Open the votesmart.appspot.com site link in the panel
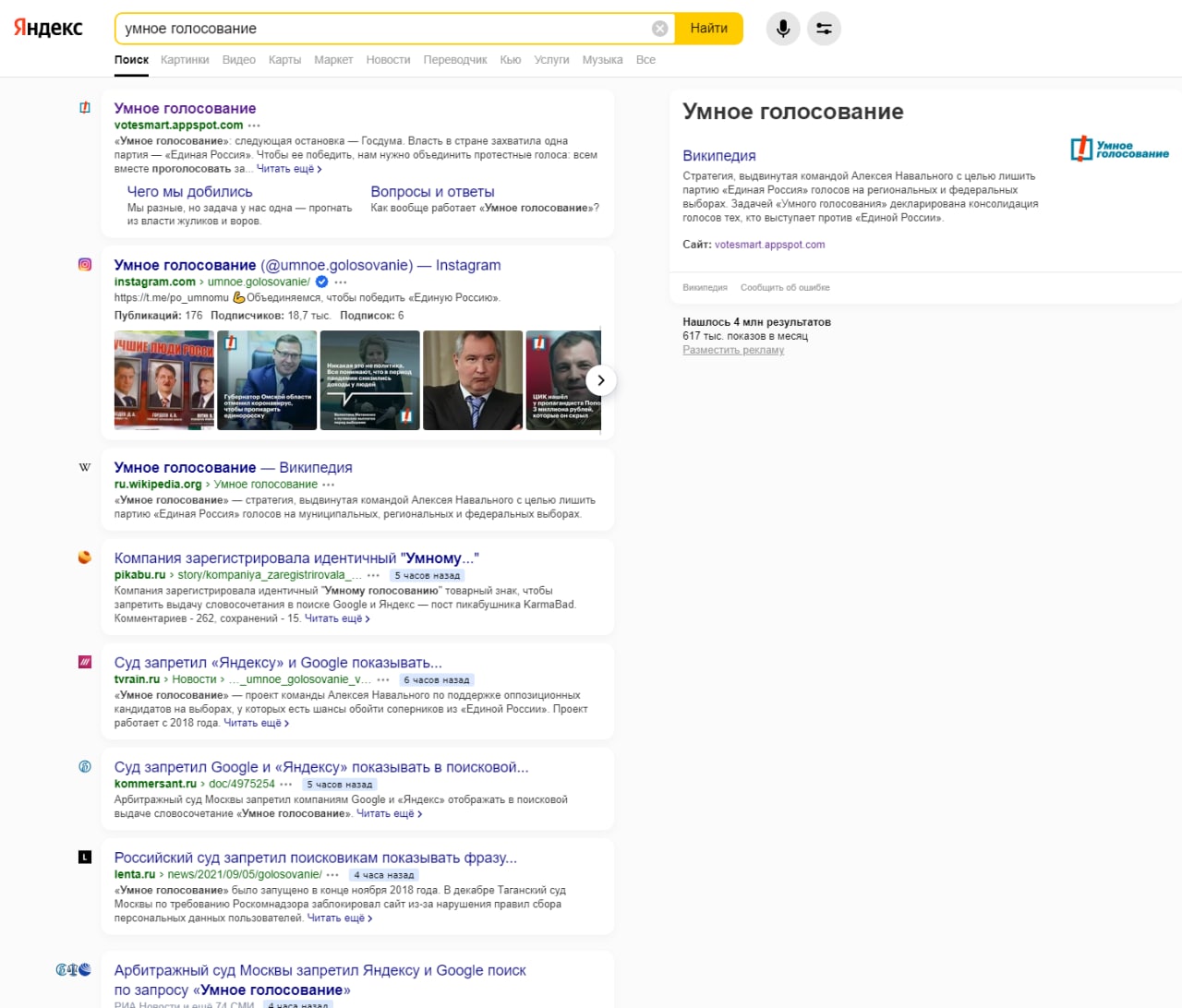 point(769,245)
